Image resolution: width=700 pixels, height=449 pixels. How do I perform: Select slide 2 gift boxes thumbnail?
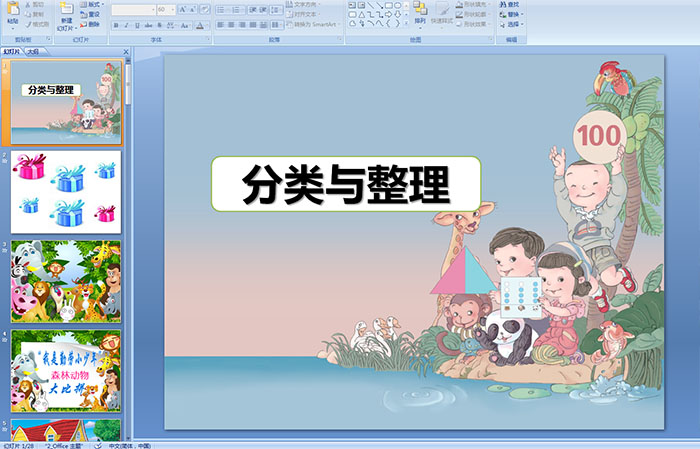click(66, 192)
